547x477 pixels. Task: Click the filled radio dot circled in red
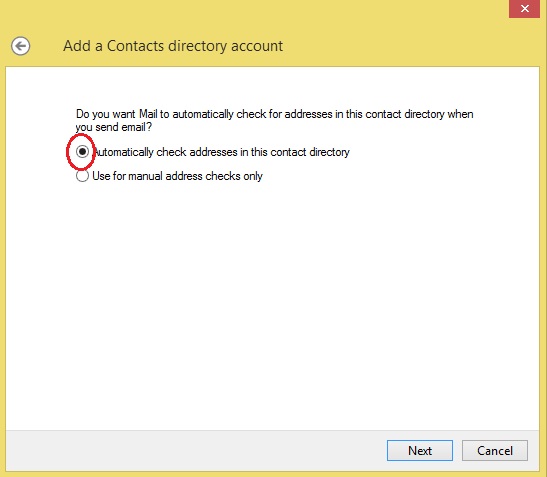coord(82,152)
